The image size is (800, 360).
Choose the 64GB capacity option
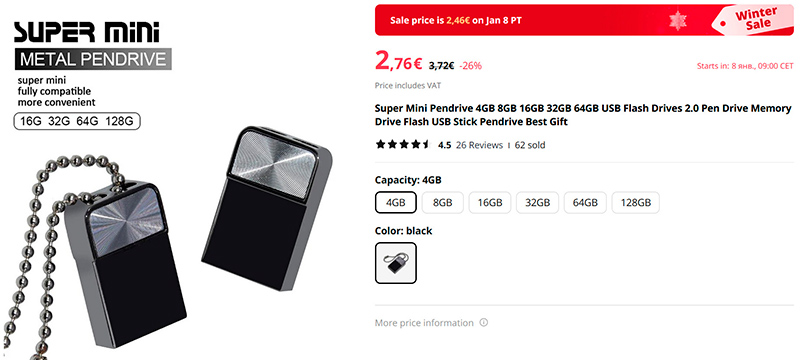pyautogui.click(x=585, y=202)
